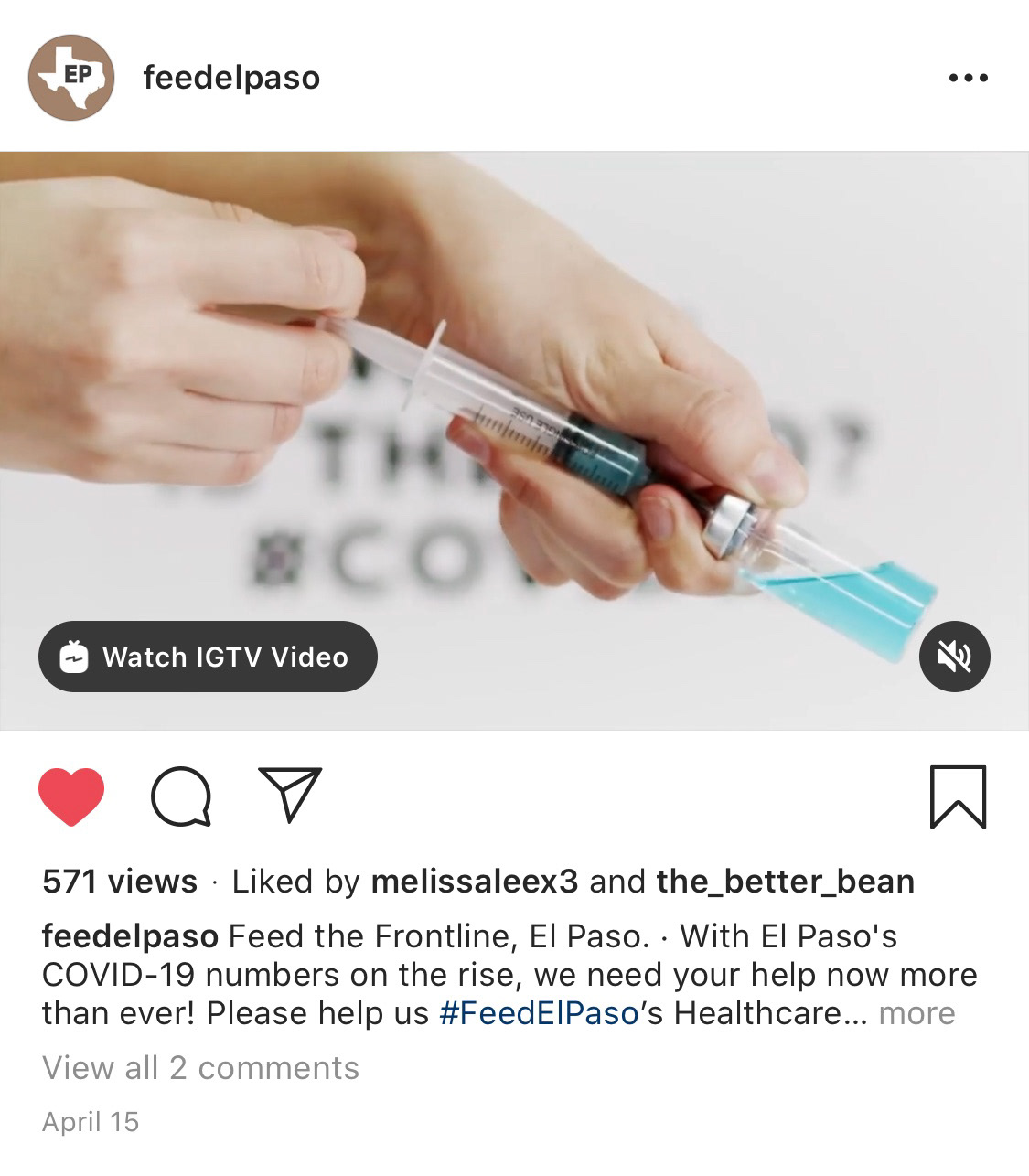Open the_better_bean profile from likes
The width and height of the screenshot is (1029, 1176).
786,882
